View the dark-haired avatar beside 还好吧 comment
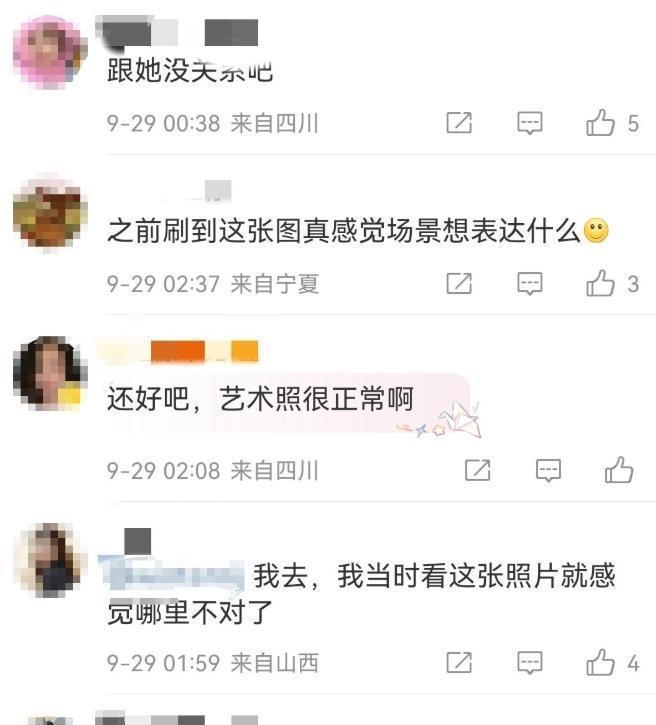656x725 pixels. 50,374
